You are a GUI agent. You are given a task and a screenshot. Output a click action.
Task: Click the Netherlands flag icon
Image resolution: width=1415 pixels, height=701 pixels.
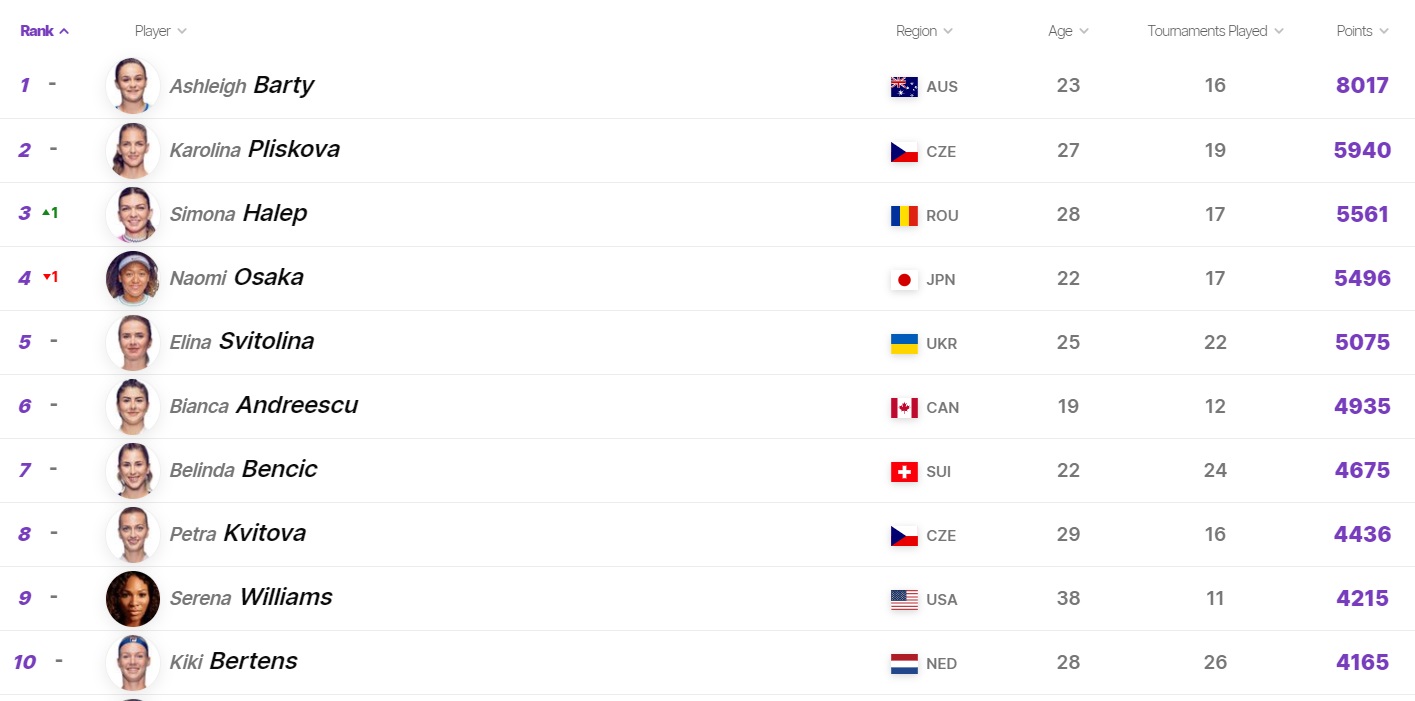pyautogui.click(x=904, y=664)
